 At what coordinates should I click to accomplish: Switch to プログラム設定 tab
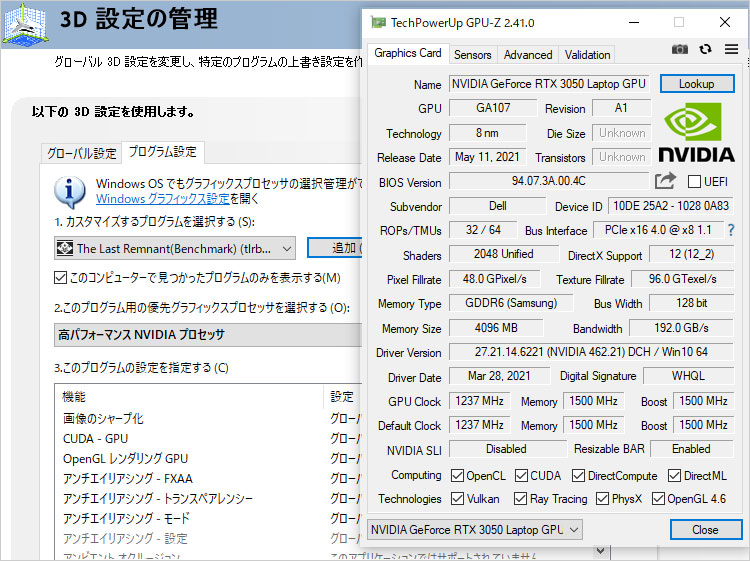(x=163, y=152)
